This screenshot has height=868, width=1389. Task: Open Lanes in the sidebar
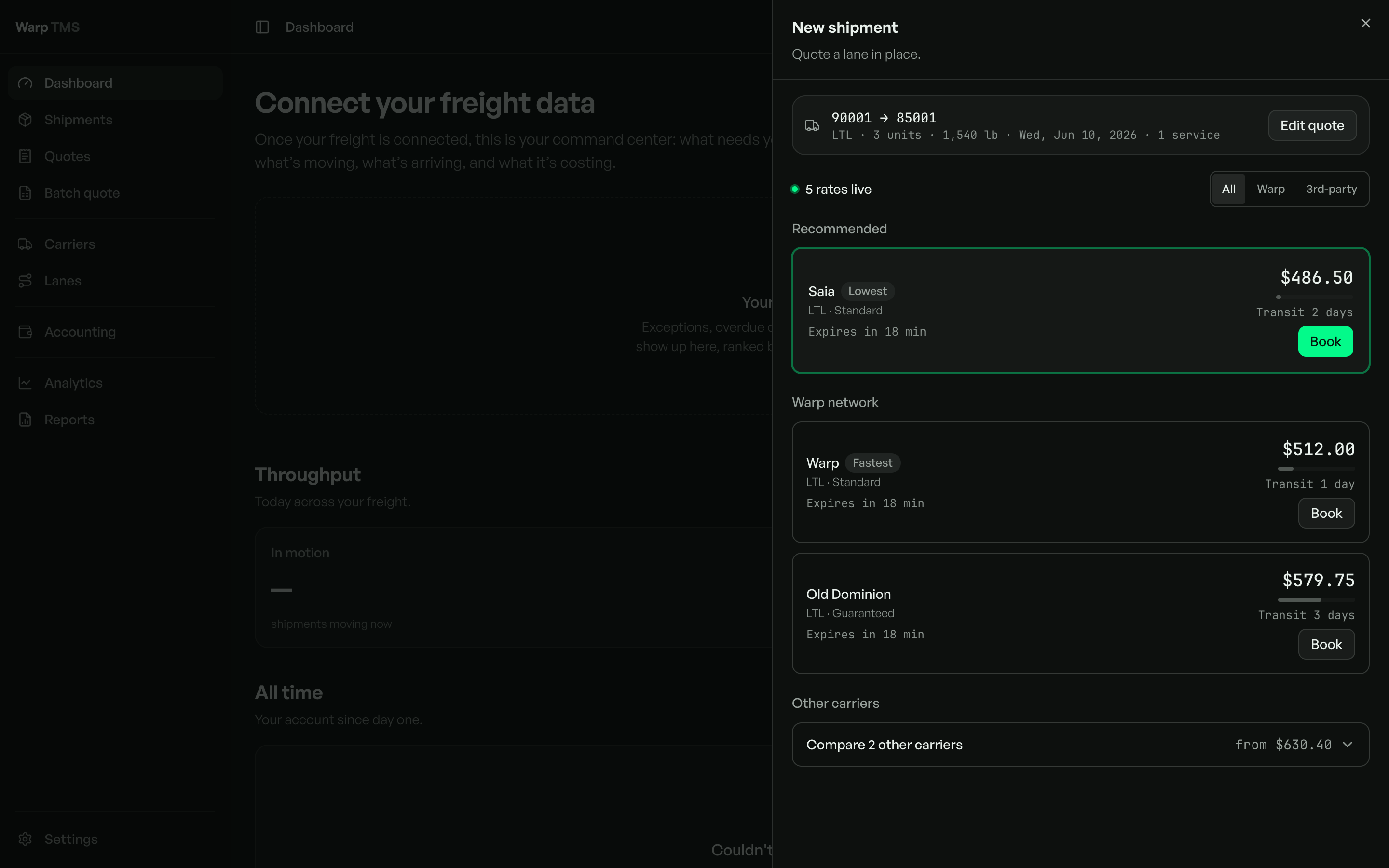coord(115,281)
